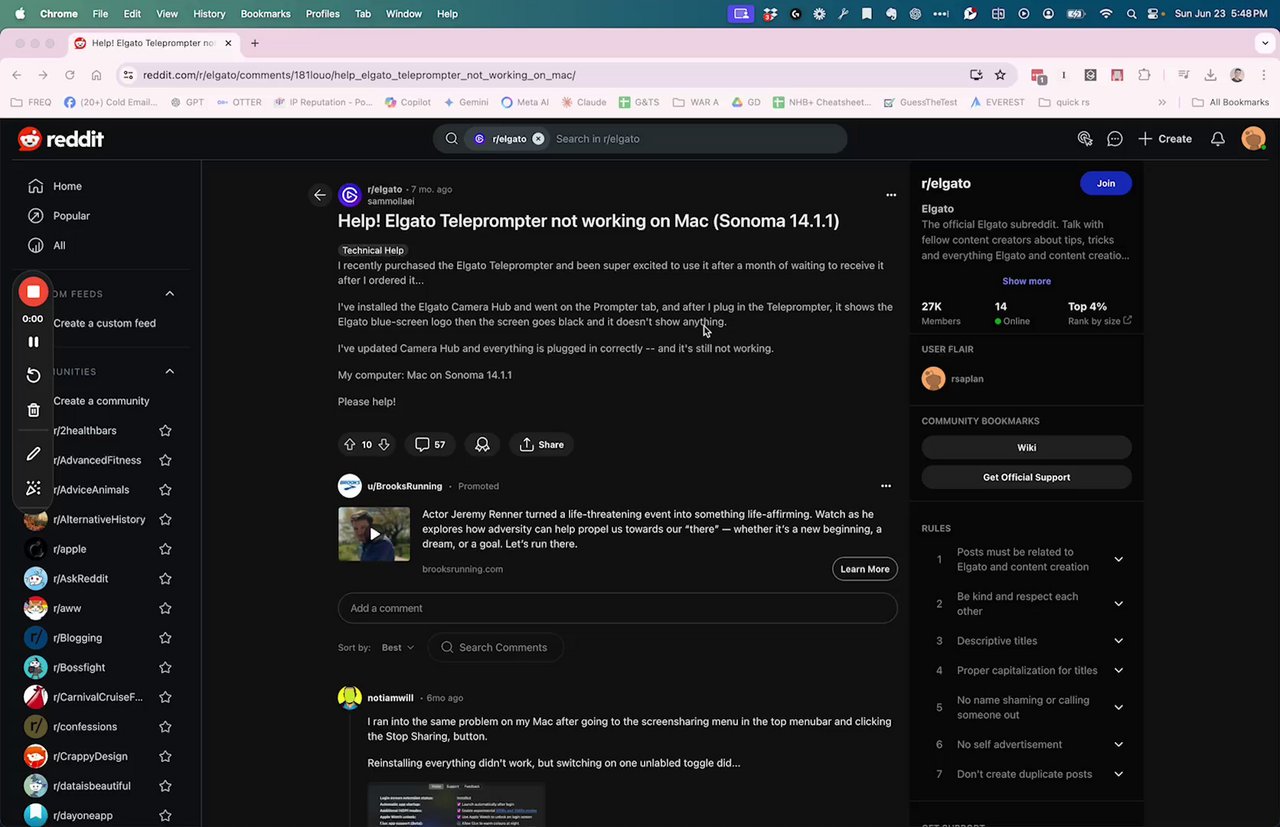Viewport: 1280px width, 827px height.
Task: Expand rule 6 No self advertisement
Action: (1118, 745)
